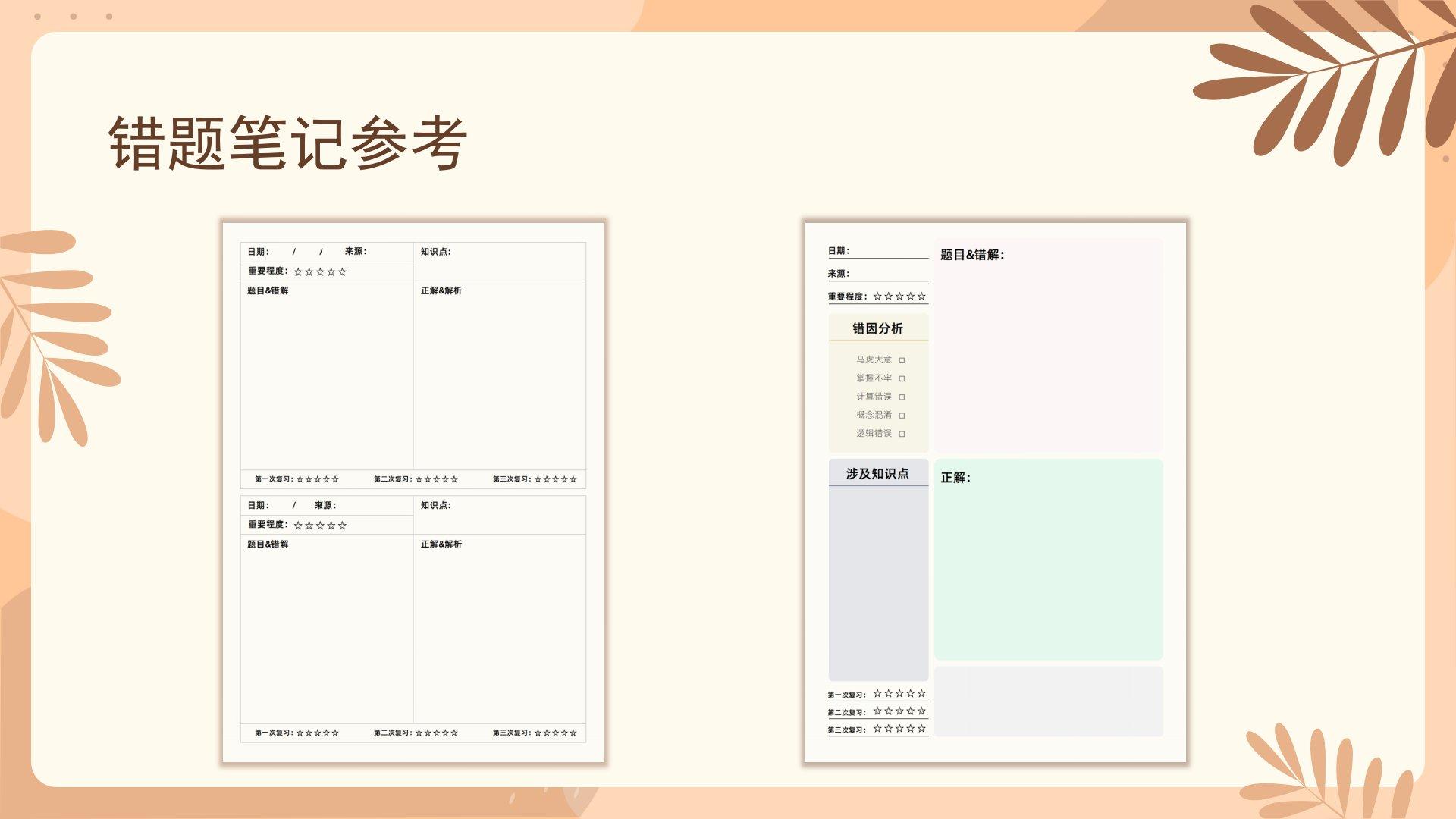Tick the 掌握不牢 checkbox
This screenshot has height=819, width=1456.
point(902,378)
